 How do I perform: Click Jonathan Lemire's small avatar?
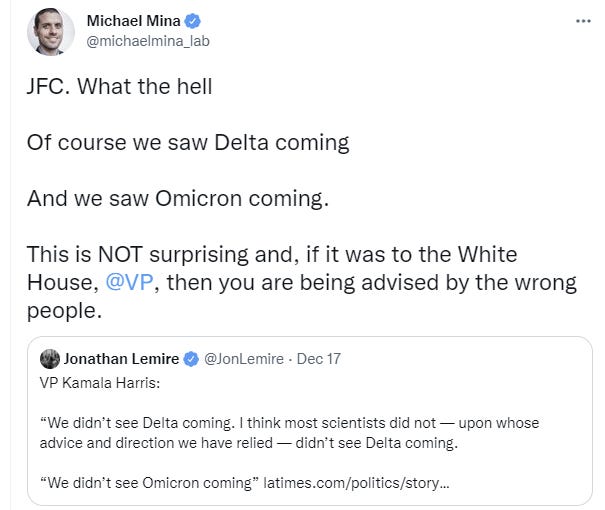pyautogui.click(x=50, y=358)
